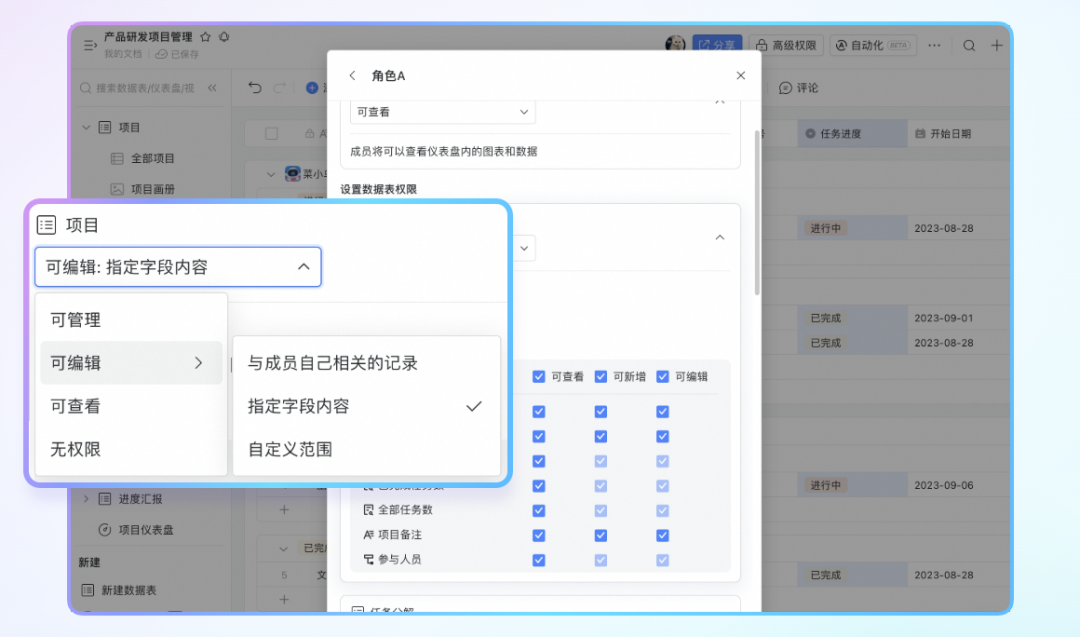Click the three-dot more options icon

[934, 45]
